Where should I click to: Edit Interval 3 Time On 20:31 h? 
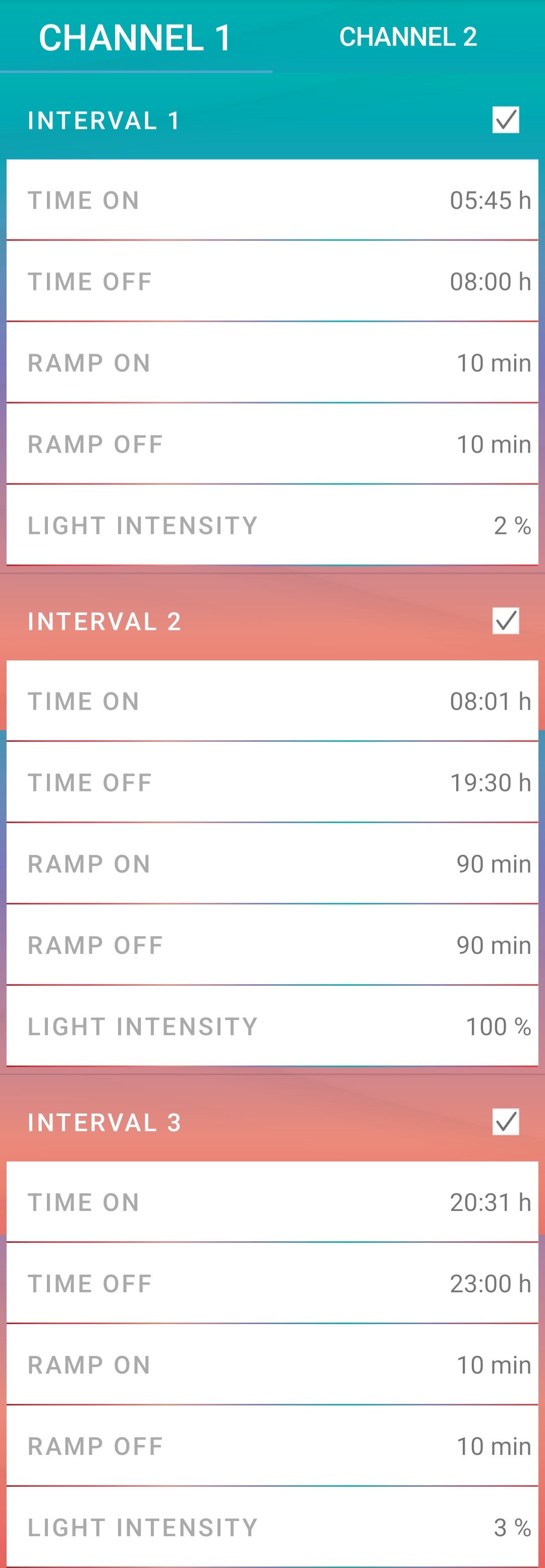click(x=272, y=1202)
